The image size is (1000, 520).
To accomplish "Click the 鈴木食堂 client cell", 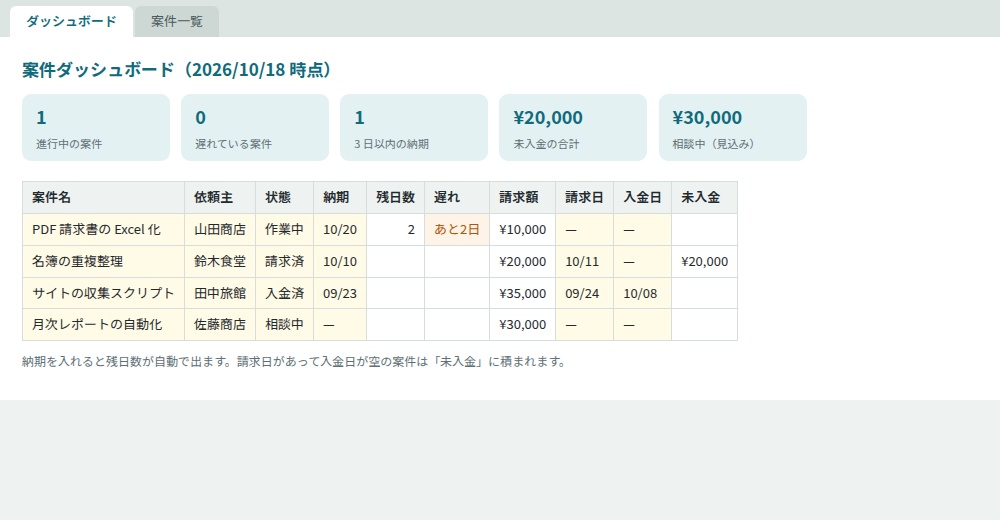I will pos(220,262).
